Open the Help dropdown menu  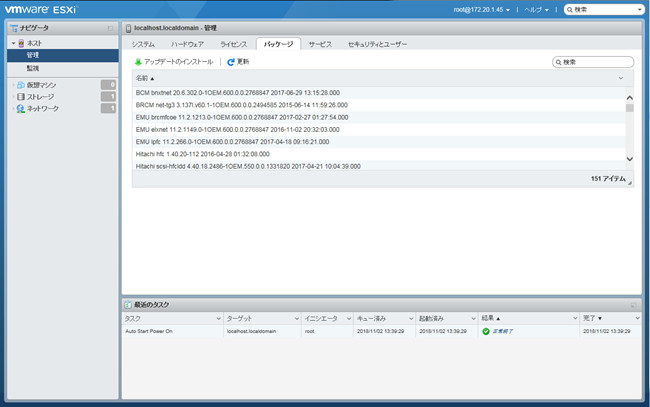point(536,10)
